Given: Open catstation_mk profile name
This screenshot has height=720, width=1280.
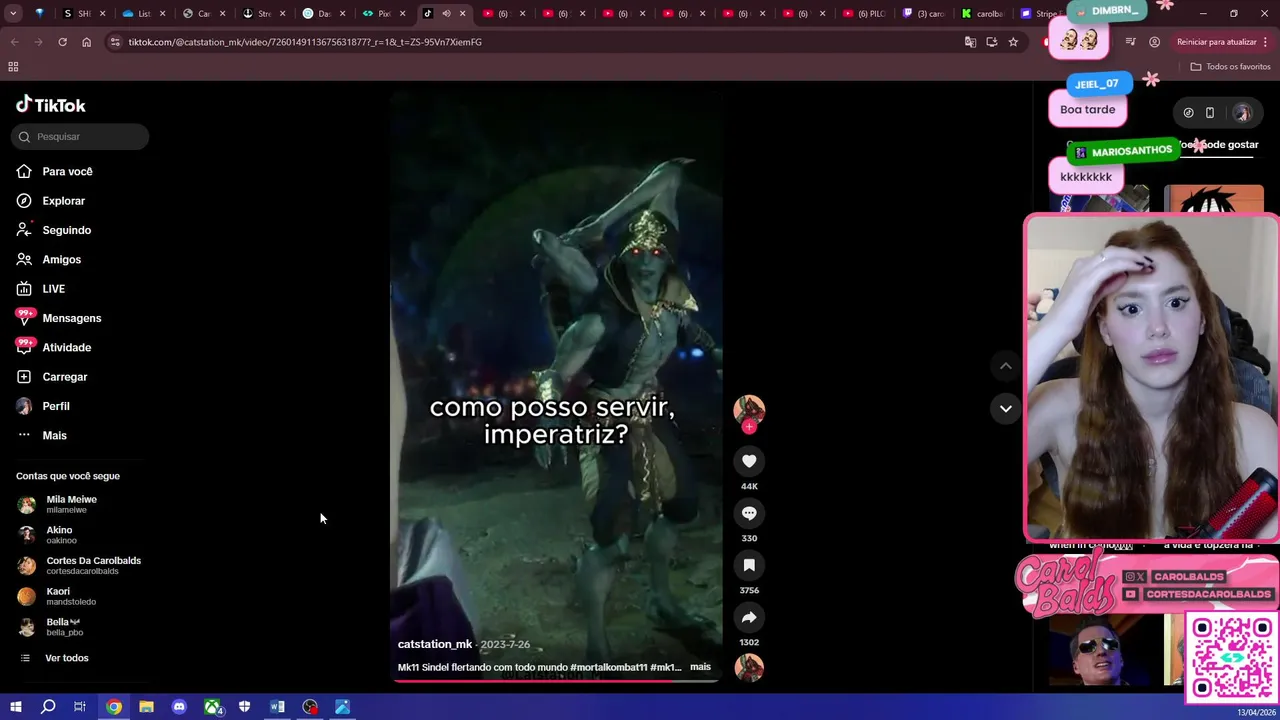Looking at the screenshot, I should pyautogui.click(x=435, y=644).
